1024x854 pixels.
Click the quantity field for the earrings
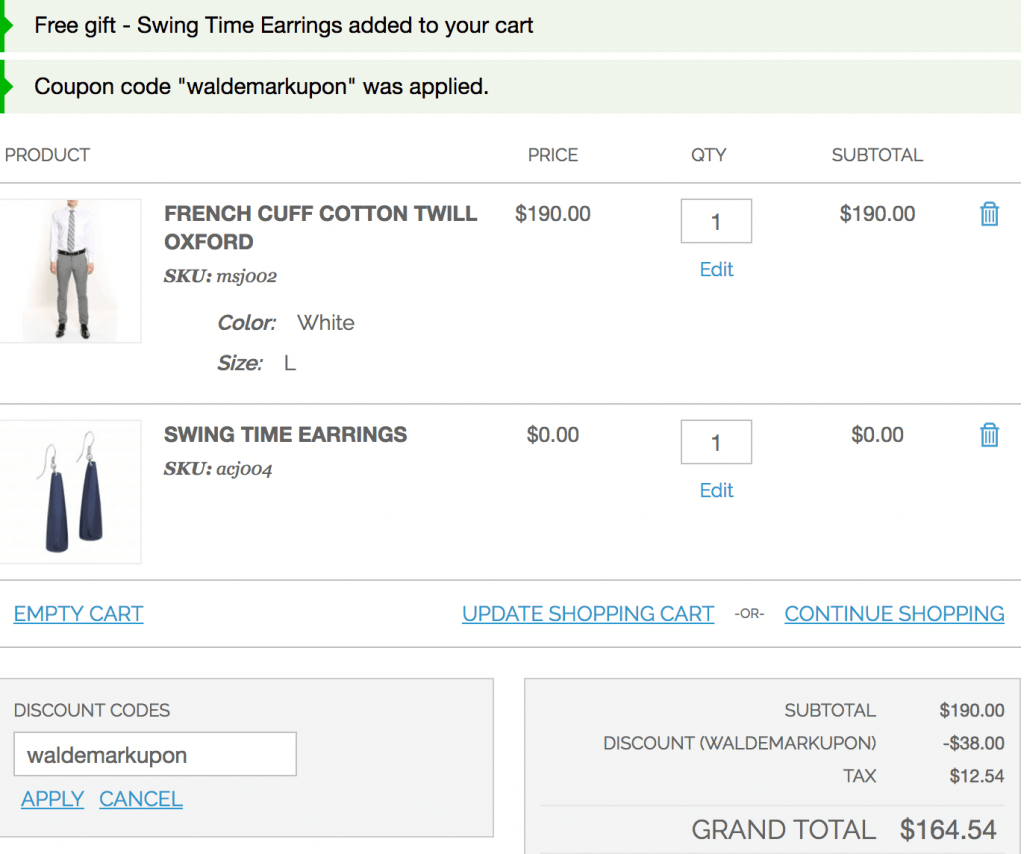click(716, 442)
